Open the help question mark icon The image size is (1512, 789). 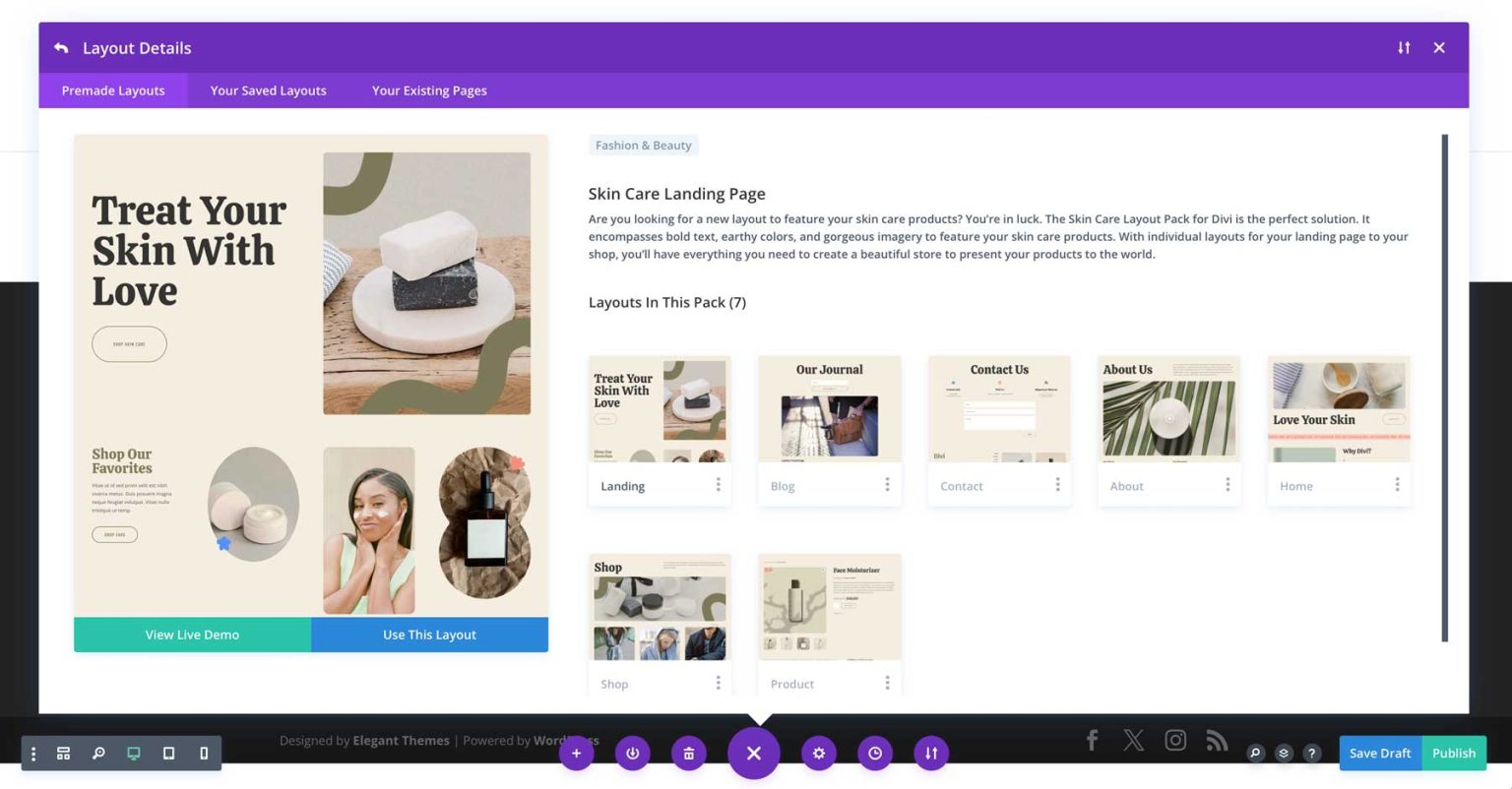[1311, 753]
